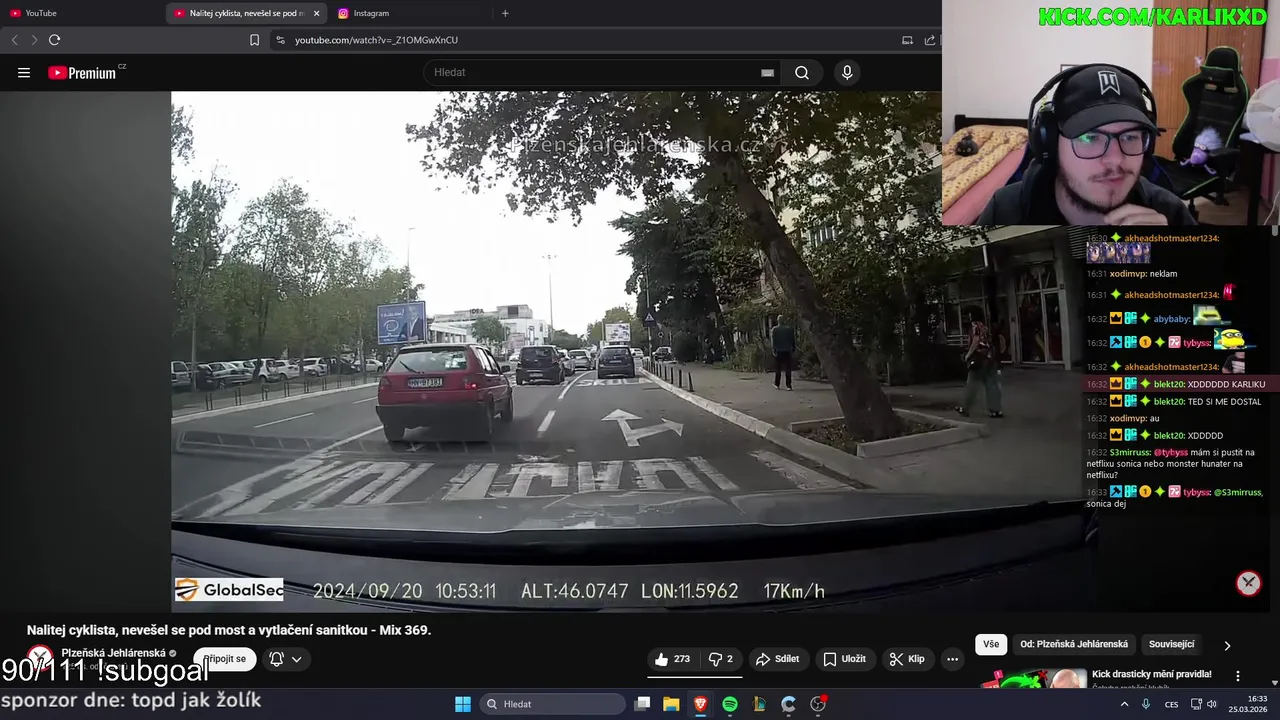Go back in browser history

coord(14,40)
